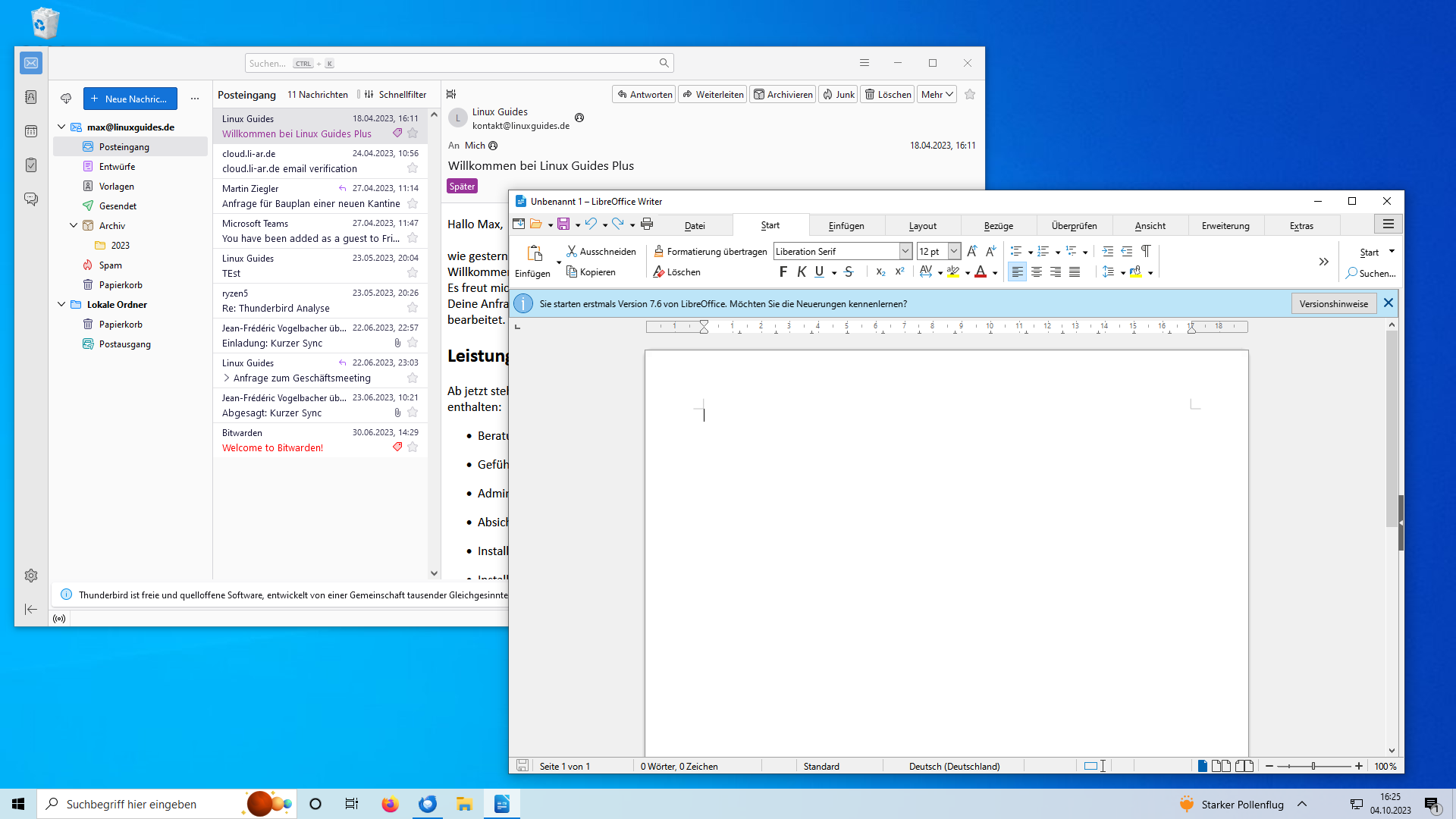Collapse the Archiv folder
Screen dimensions: 1456x819
[x=74, y=225]
